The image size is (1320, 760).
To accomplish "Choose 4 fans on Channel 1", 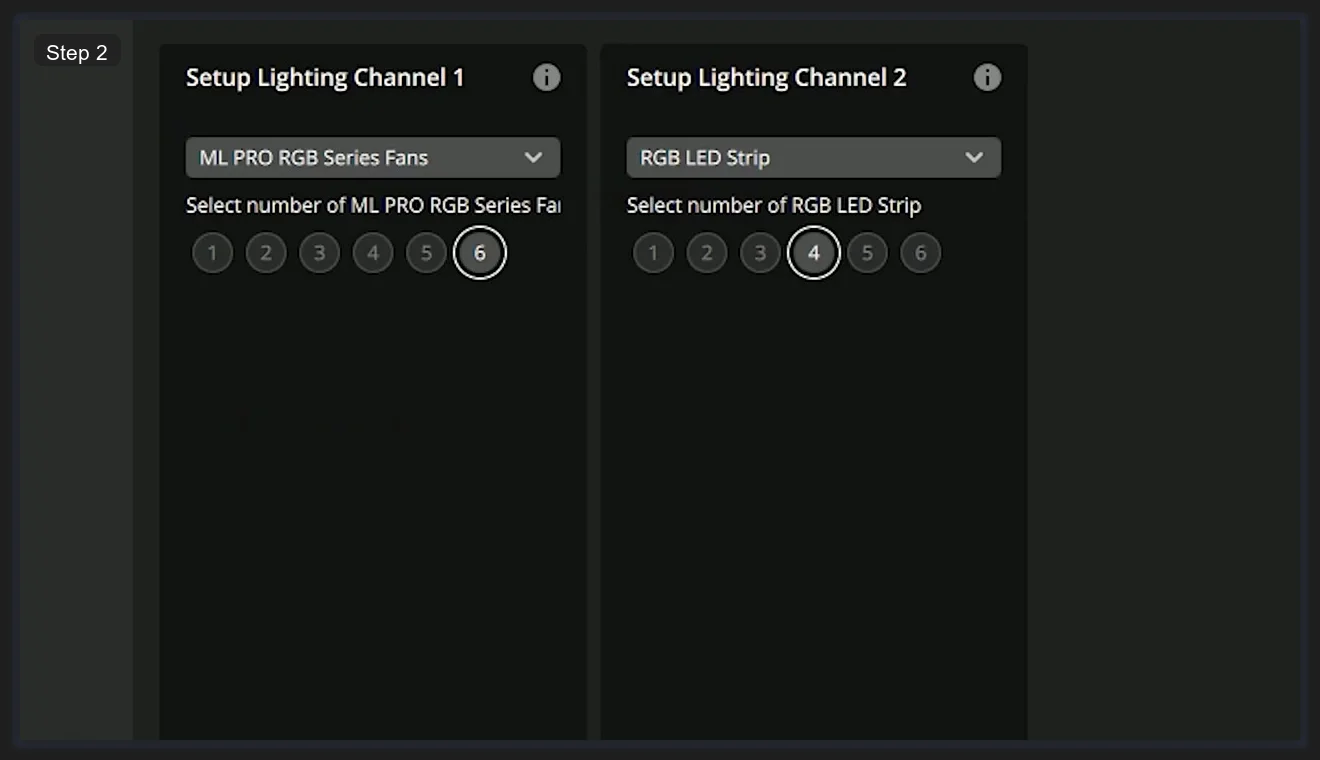I will click(373, 252).
